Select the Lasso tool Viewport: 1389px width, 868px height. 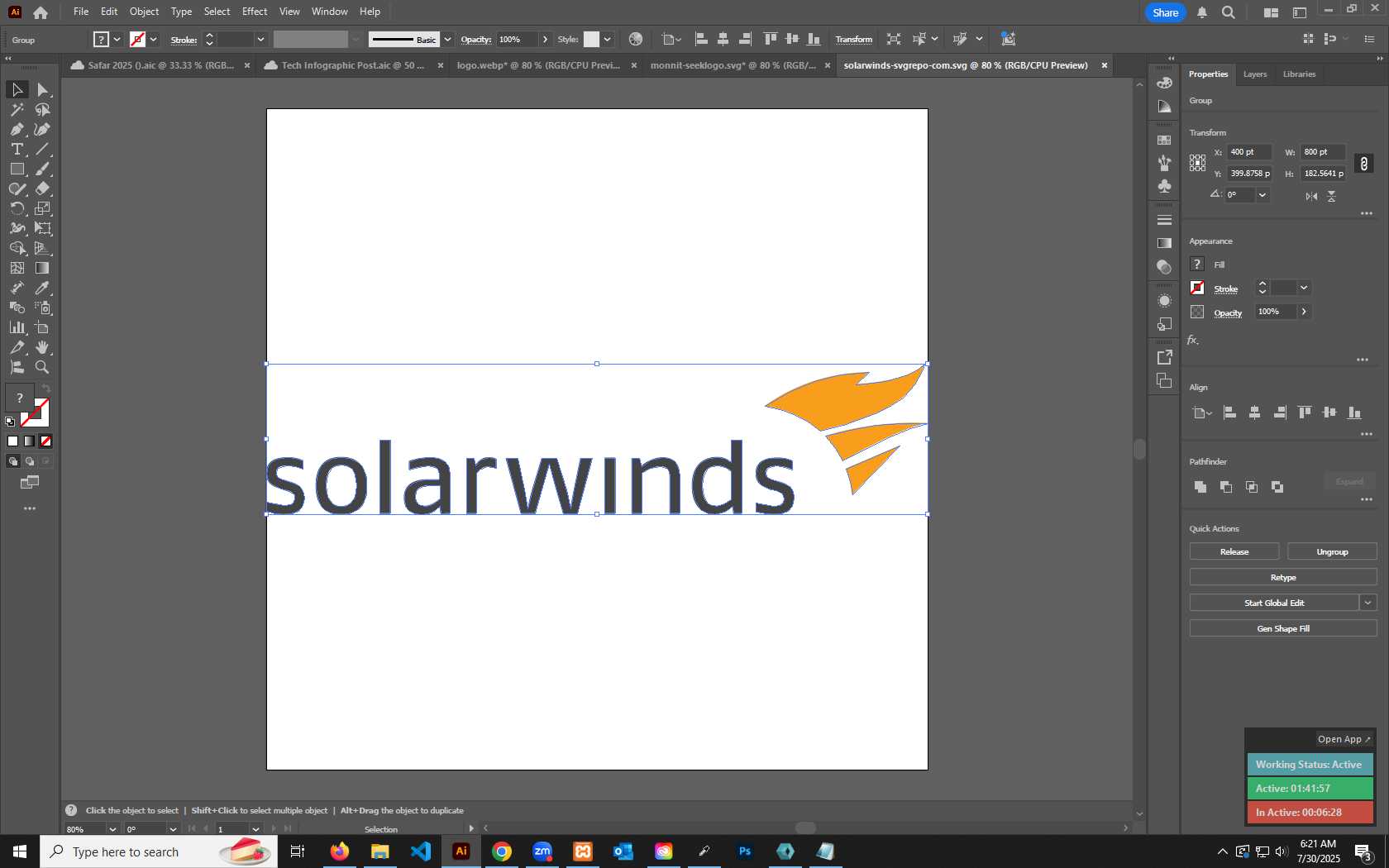[43, 109]
